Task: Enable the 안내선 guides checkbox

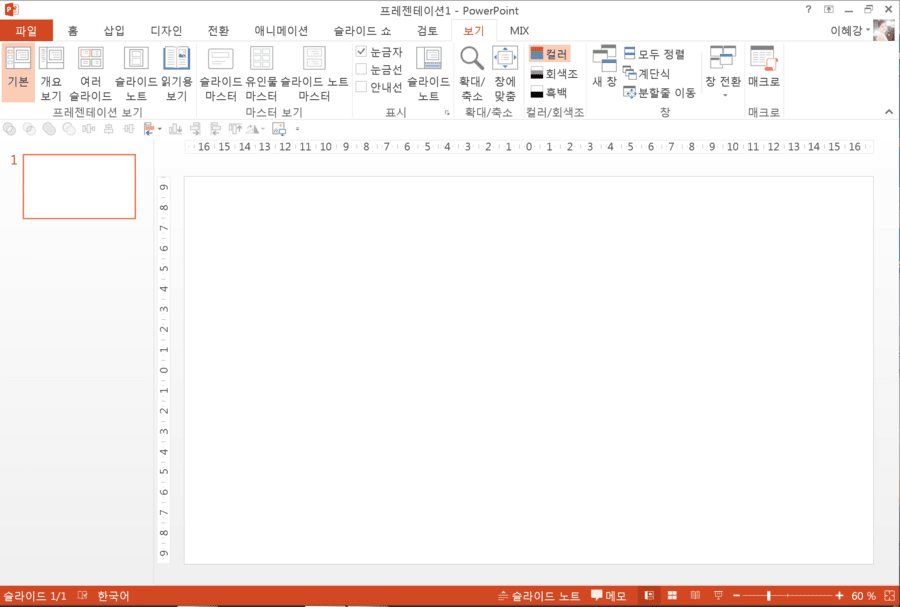Action: point(361,87)
